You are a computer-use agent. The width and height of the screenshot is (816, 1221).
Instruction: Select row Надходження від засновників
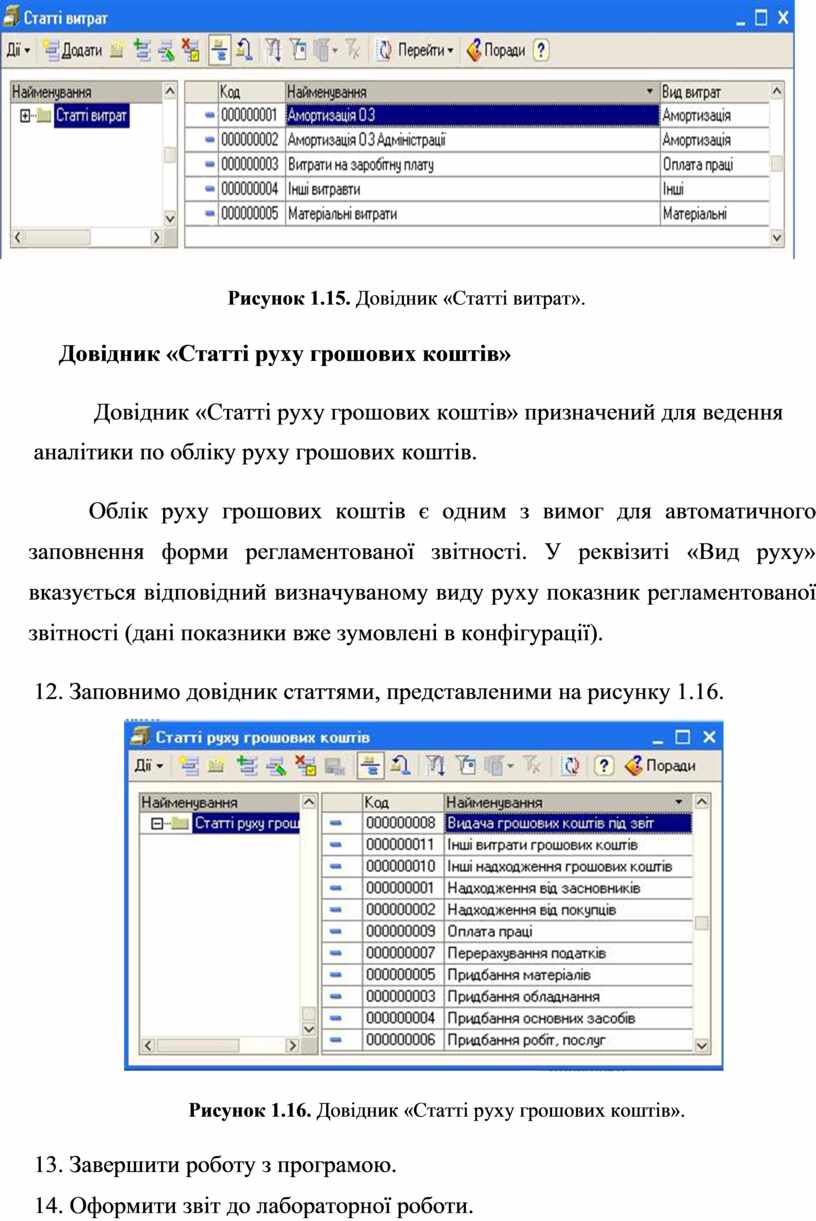coord(508,888)
